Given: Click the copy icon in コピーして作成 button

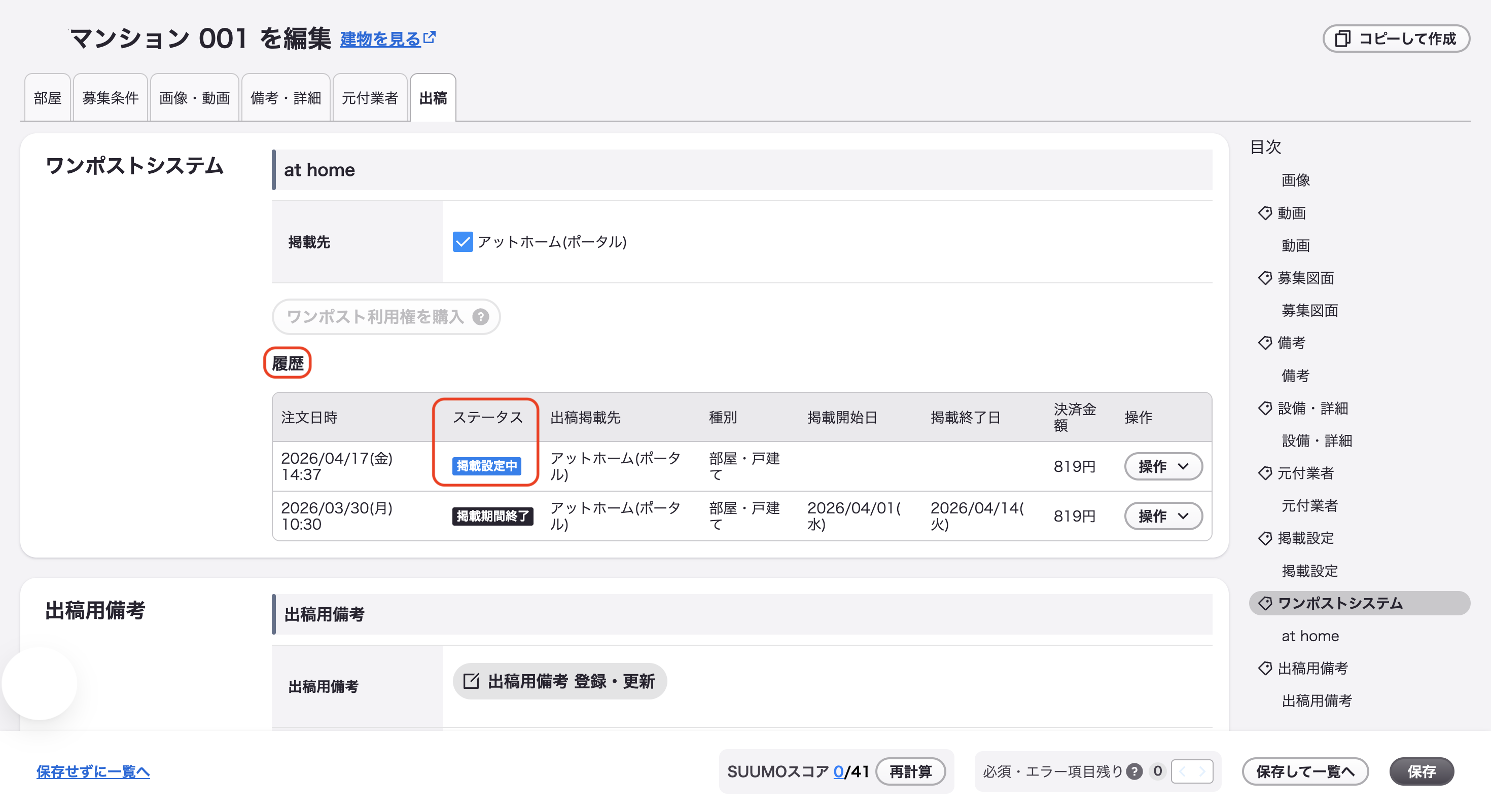Looking at the screenshot, I should (x=1343, y=39).
